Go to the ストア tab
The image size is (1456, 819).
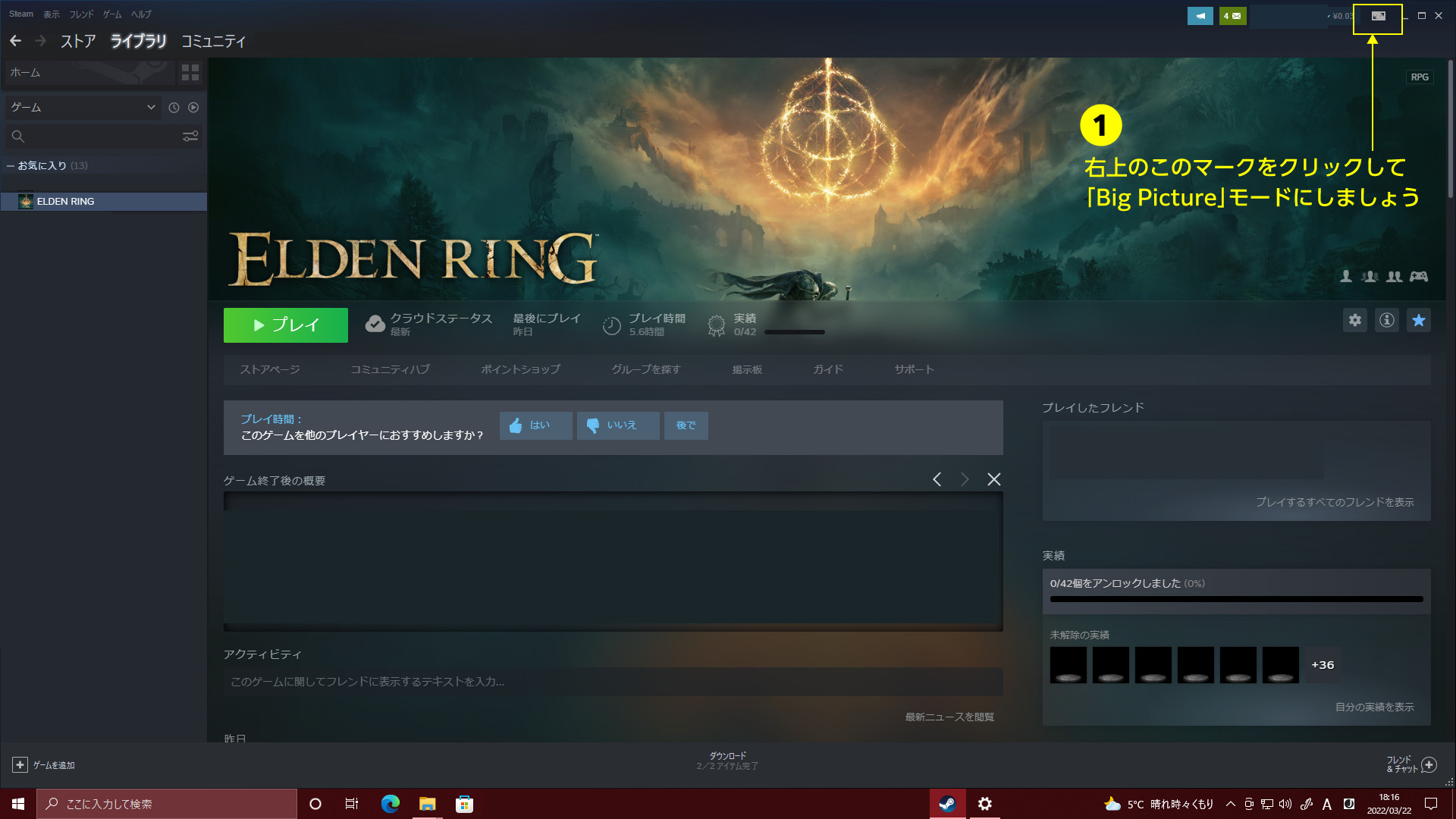tap(78, 42)
